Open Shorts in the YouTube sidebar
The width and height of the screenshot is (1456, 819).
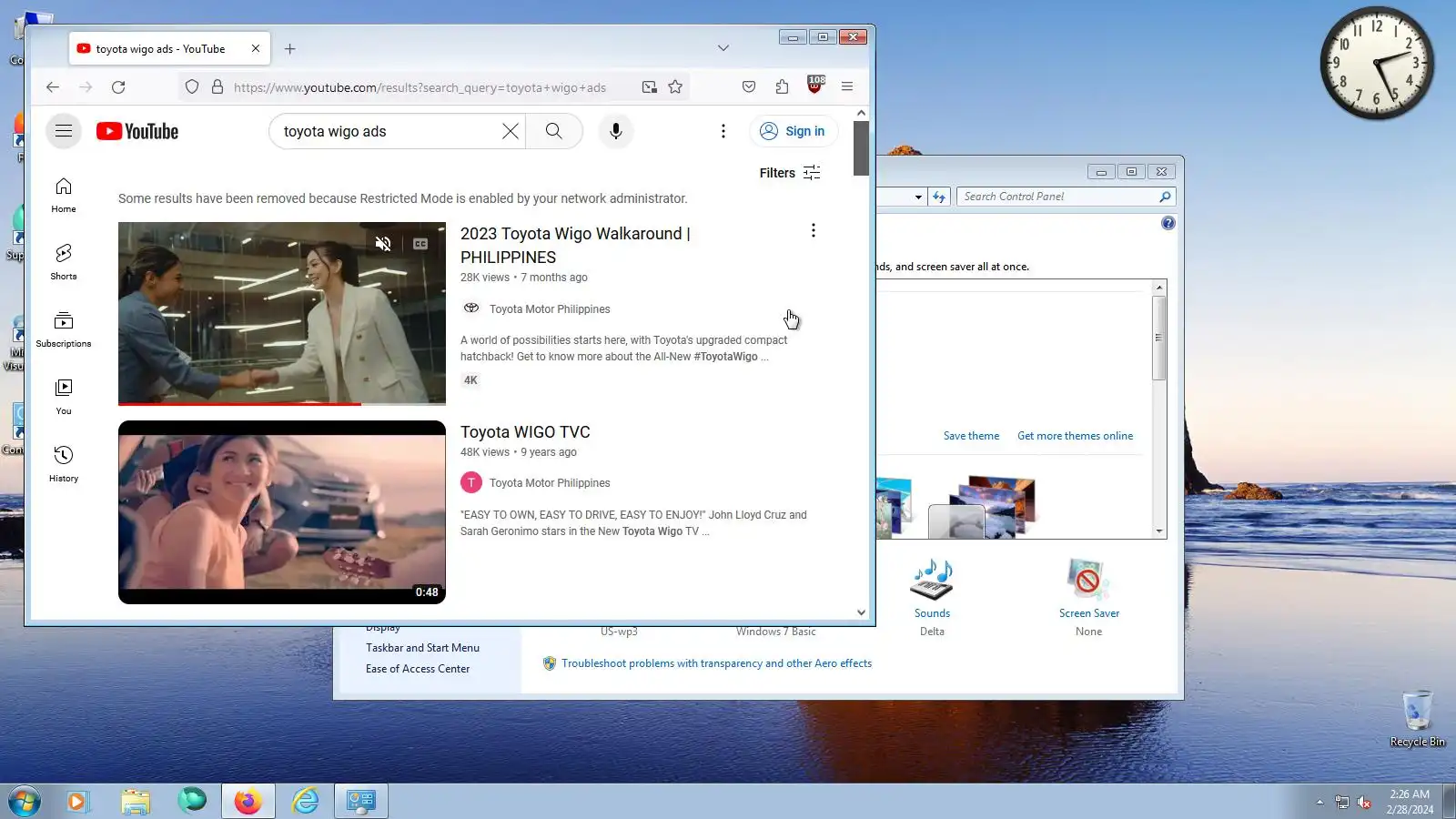pos(64,262)
